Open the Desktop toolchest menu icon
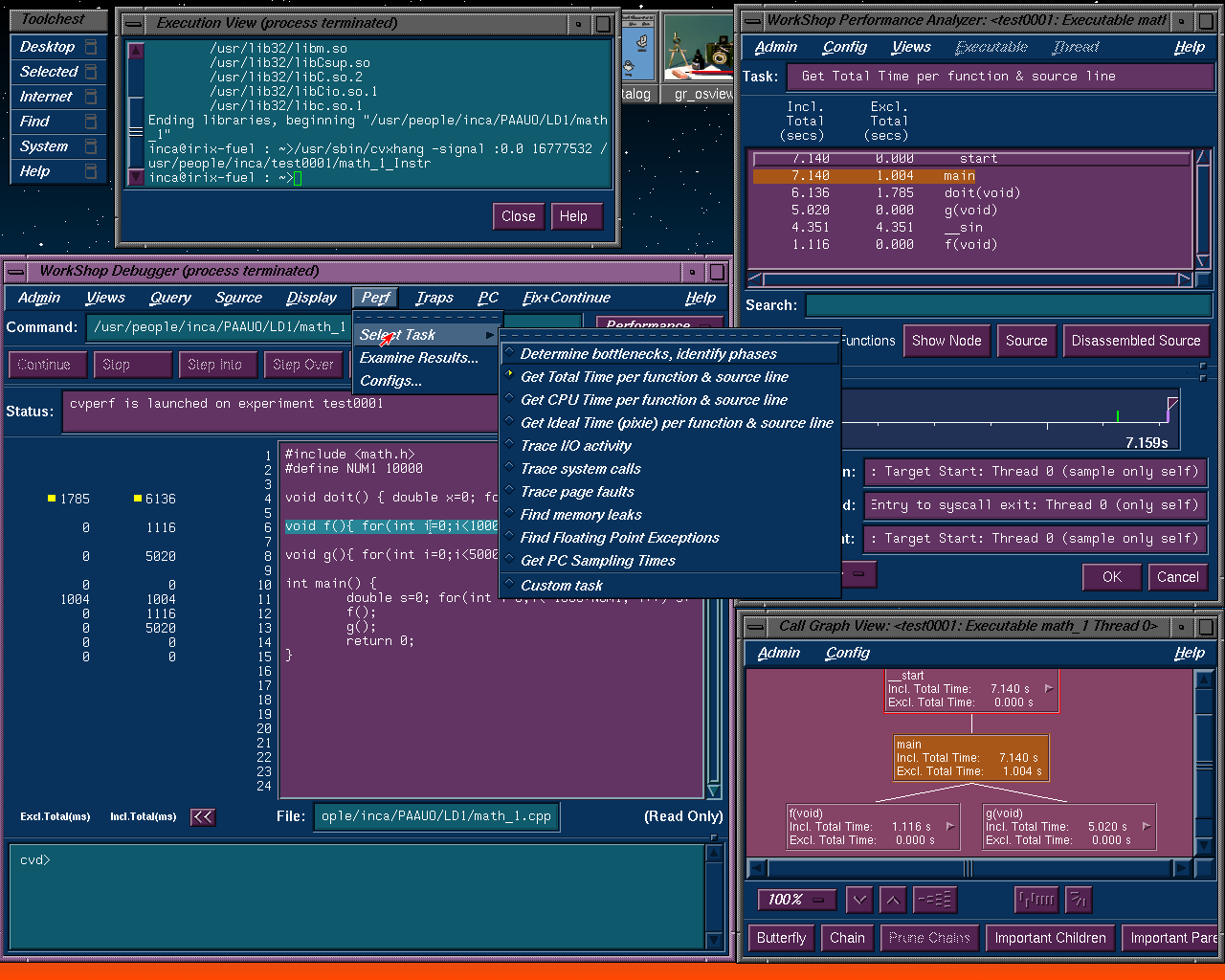Image resolution: width=1225 pixels, height=980 pixels. (91, 47)
